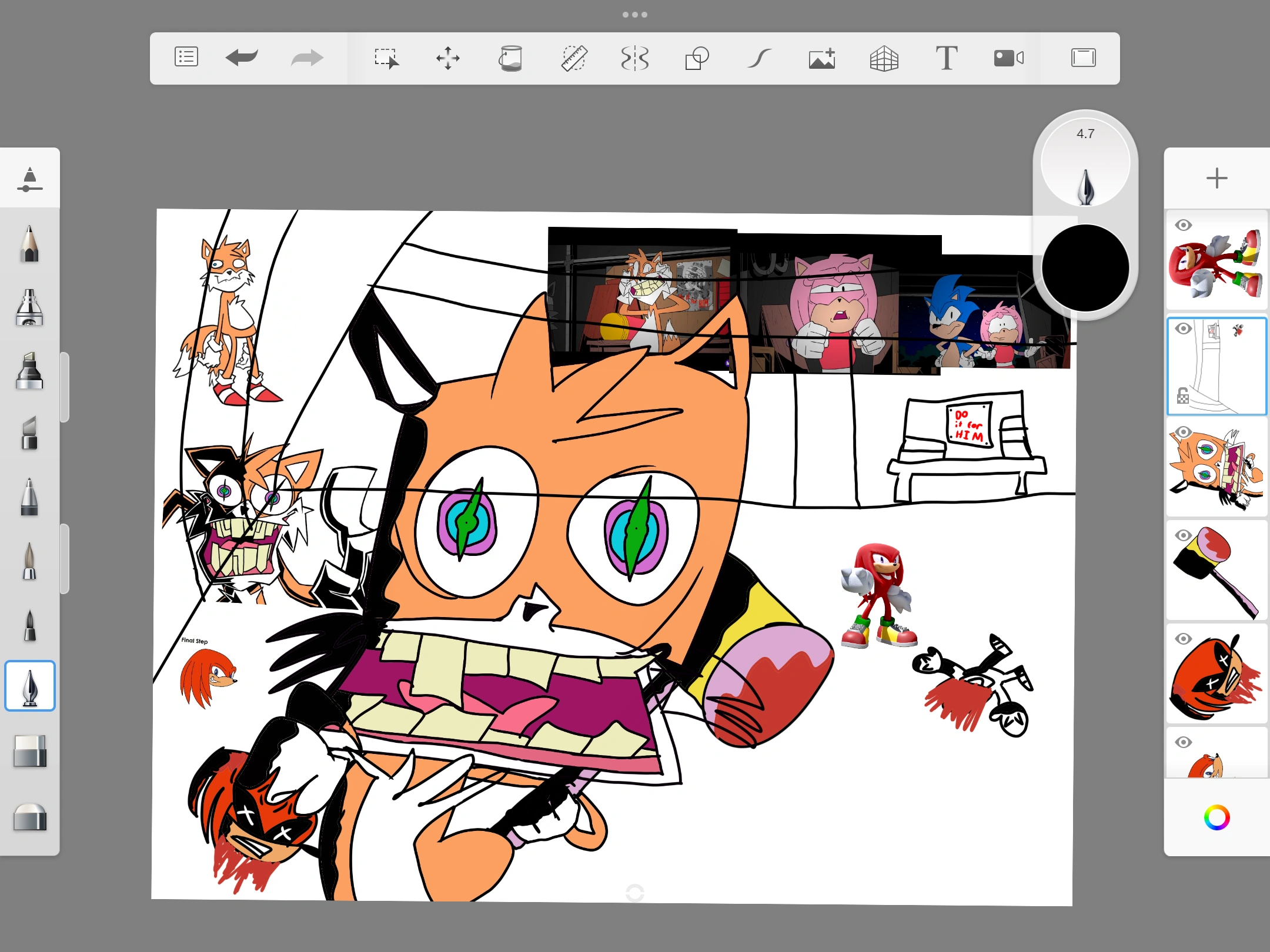Image resolution: width=1270 pixels, height=952 pixels.
Task: Expand the hidden toolbar via ellipsis dots
Action: 635,14
